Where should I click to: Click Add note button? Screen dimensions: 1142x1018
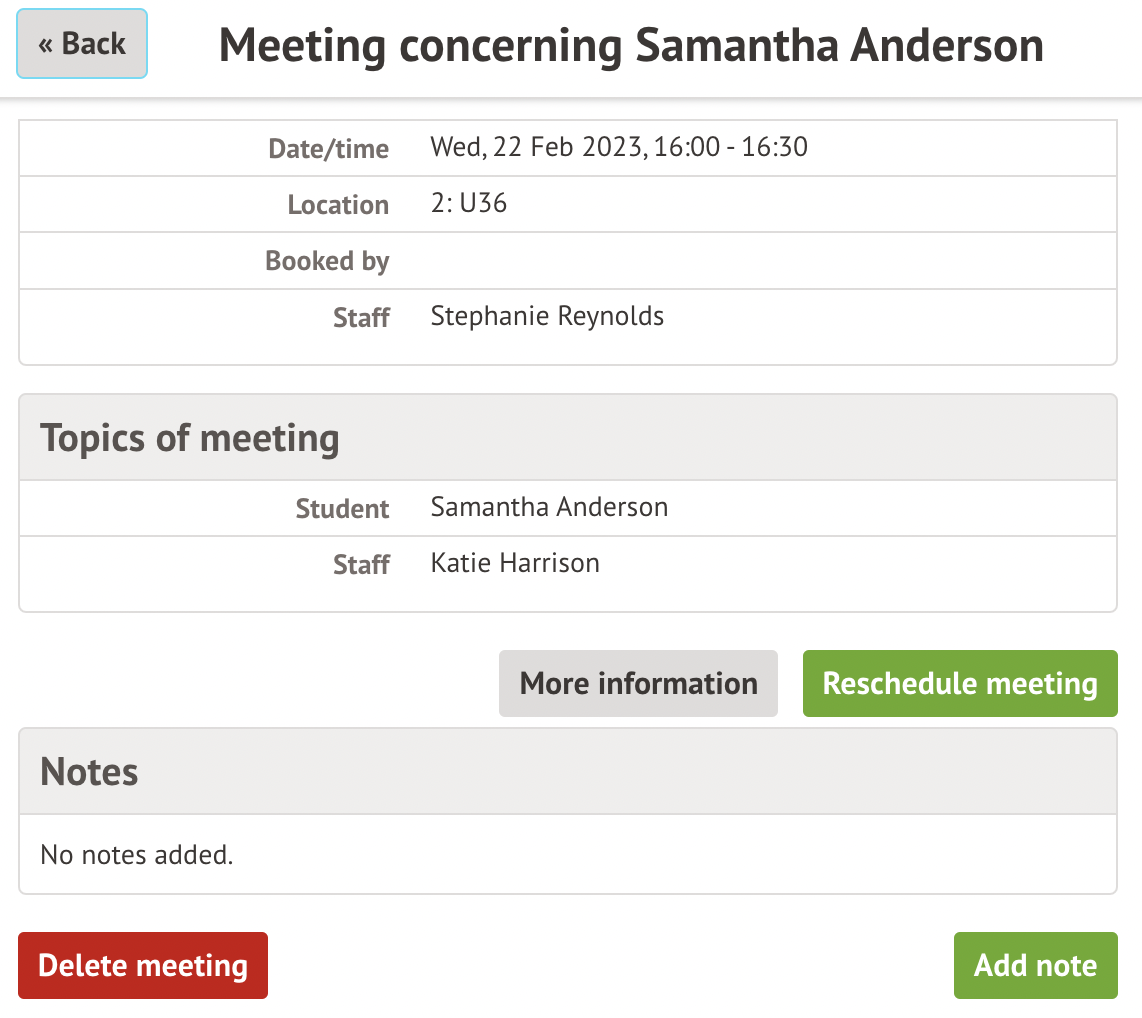tap(1035, 966)
